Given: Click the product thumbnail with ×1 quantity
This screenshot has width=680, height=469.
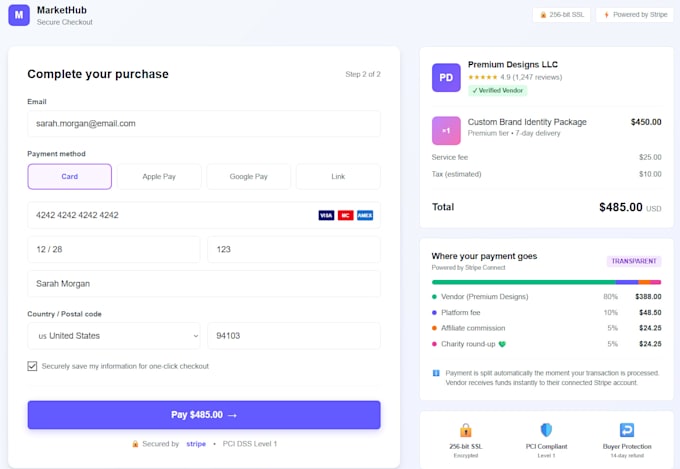Looking at the screenshot, I should pos(446,131).
